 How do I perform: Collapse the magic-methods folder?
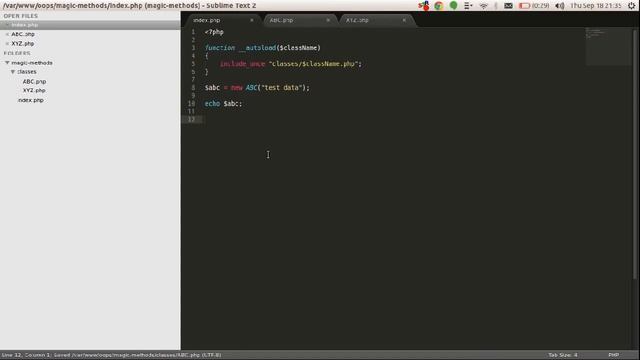pos(7,63)
